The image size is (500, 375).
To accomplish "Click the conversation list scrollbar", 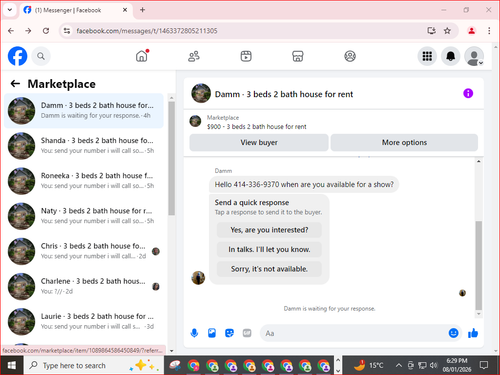I will point(171,158).
